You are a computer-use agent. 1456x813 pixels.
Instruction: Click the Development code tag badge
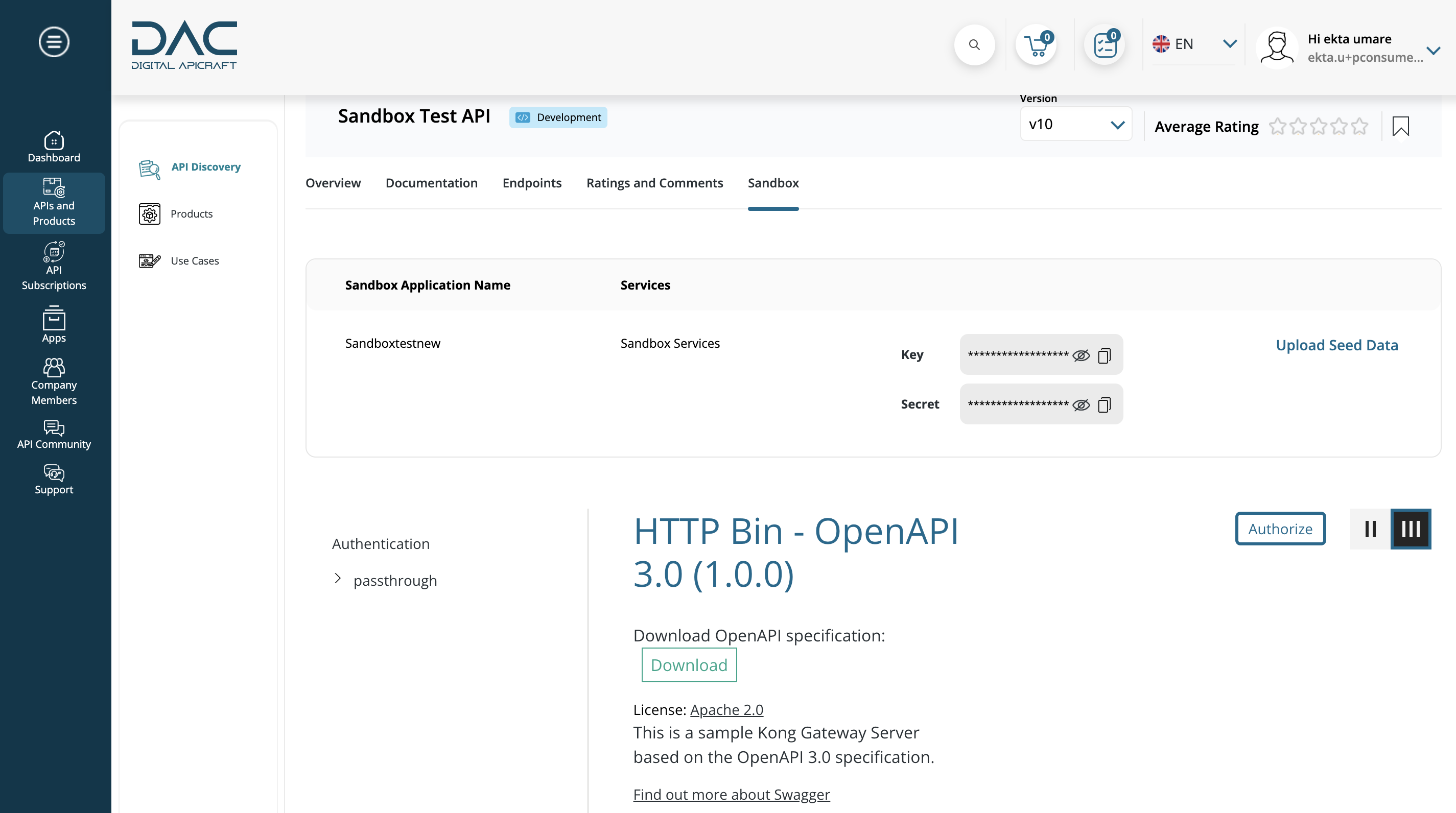(x=558, y=117)
